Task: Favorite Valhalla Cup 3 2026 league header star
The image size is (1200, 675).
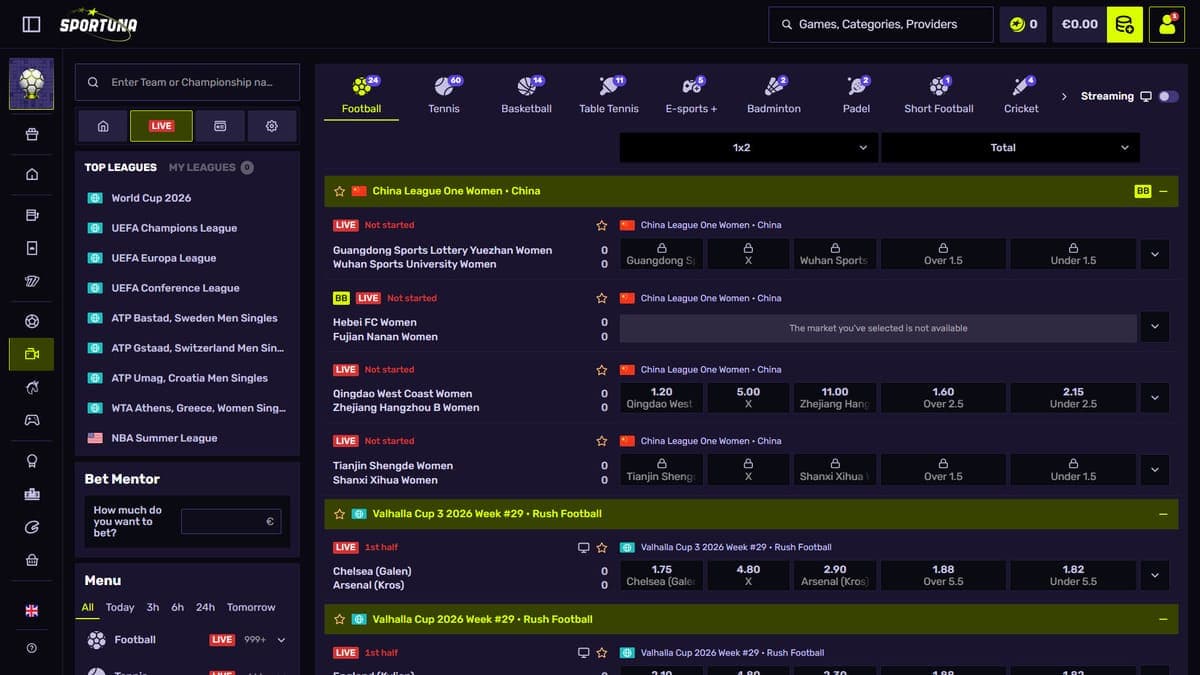Action: tap(340, 514)
